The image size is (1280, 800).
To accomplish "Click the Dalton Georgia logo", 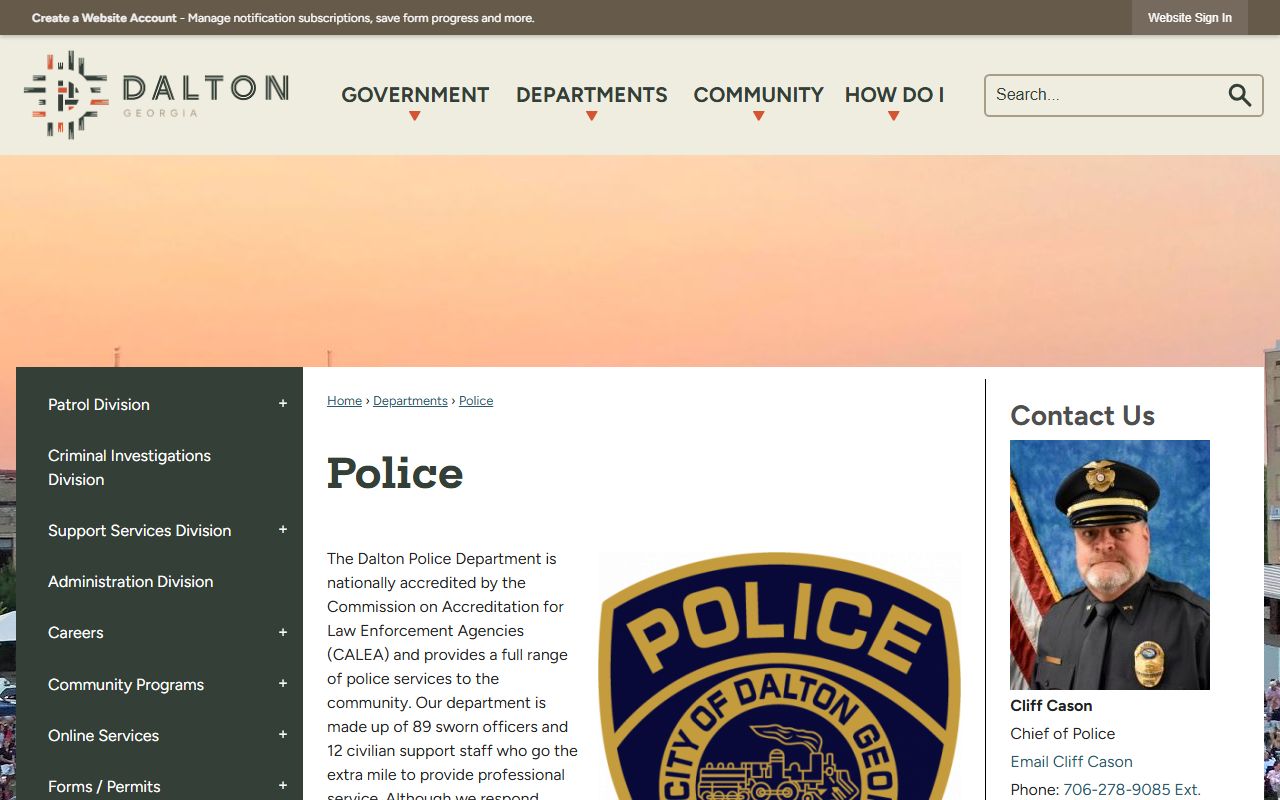I will pyautogui.click(x=156, y=95).
